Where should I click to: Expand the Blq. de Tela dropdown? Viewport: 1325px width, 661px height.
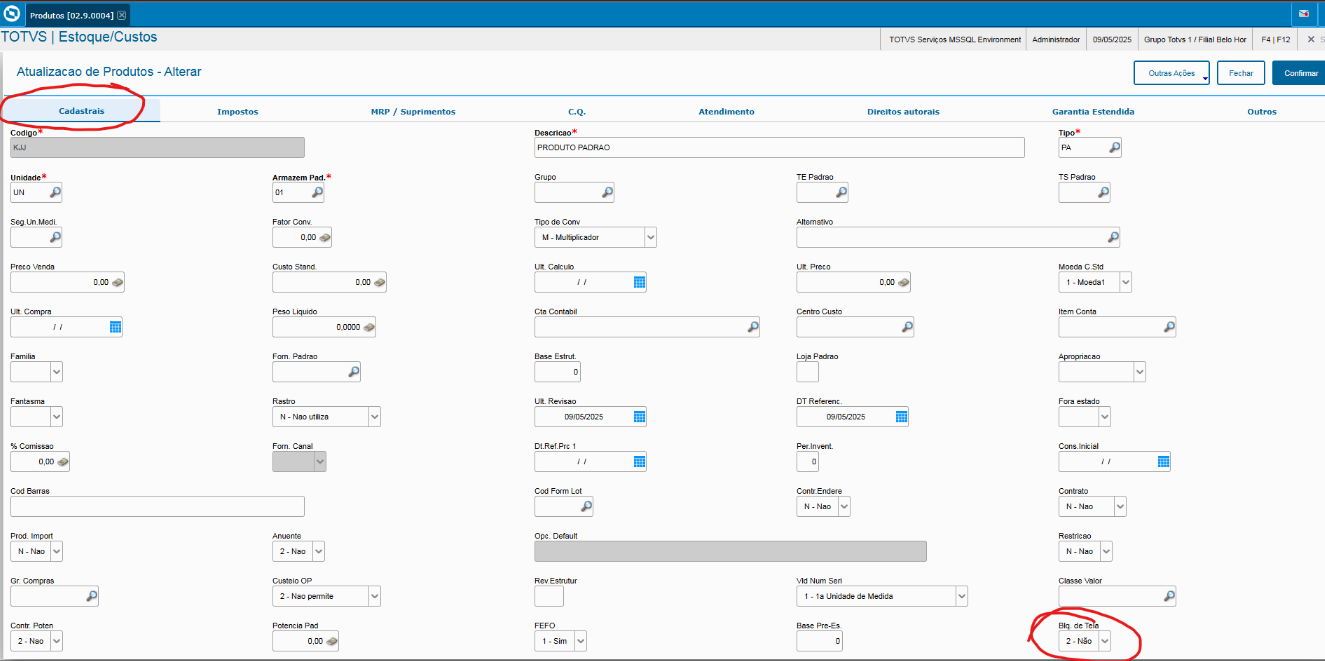tap(1105, 641)
